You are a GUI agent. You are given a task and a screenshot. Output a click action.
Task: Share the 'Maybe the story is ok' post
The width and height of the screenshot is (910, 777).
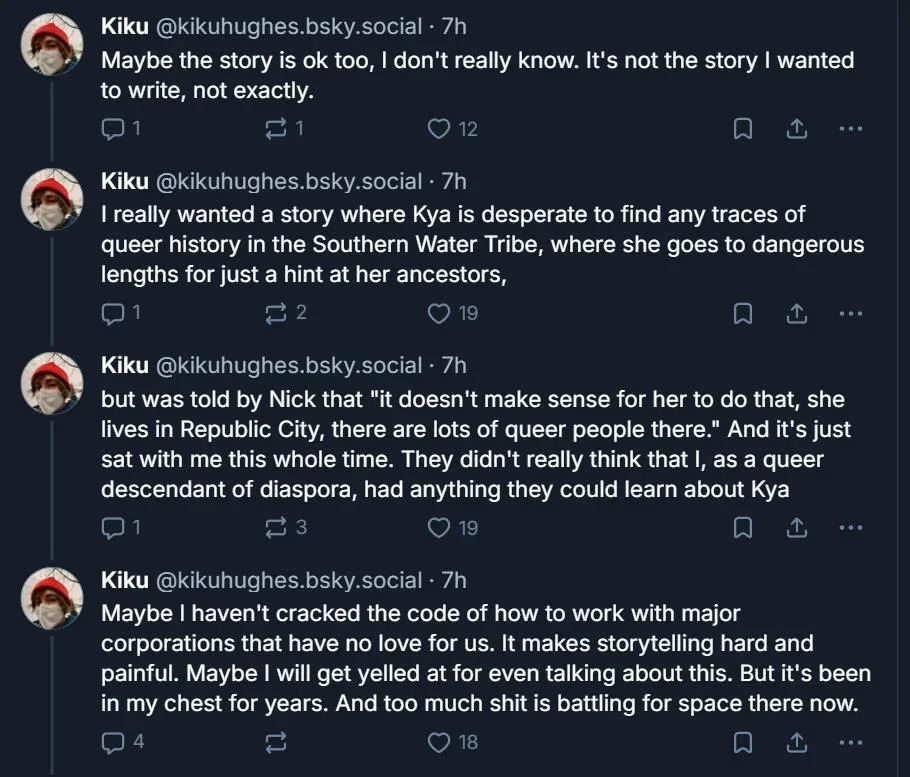tap(797, 128)
